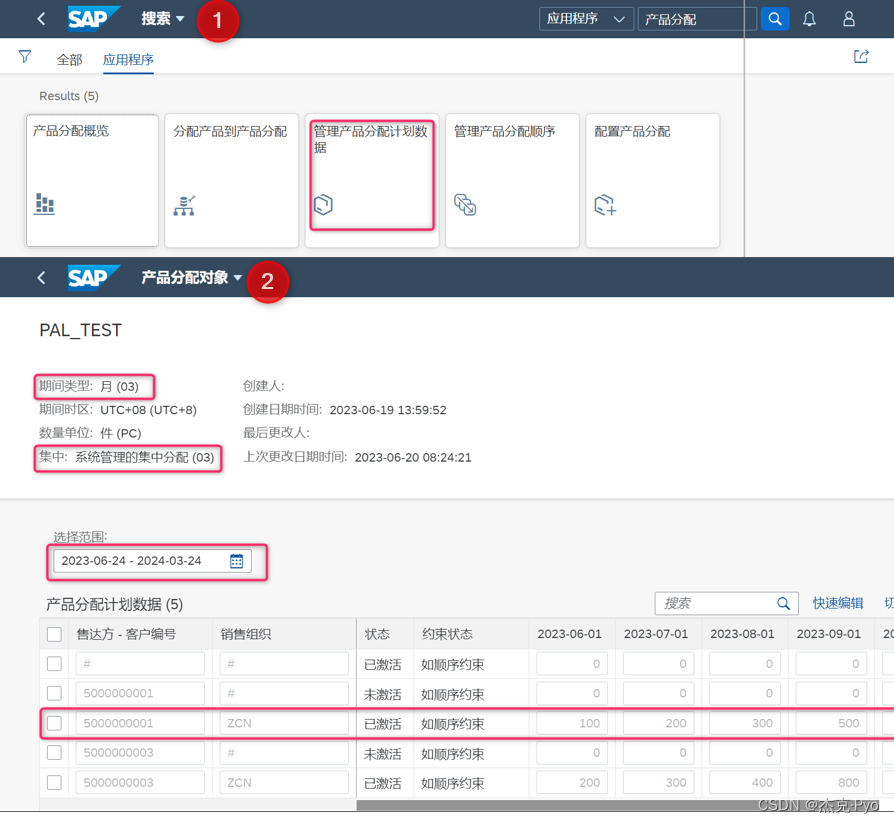The height and width of the screenshot is (823, 894).
Task: Open the 应用程序 search scope dropdown
Action: point(586,18)
